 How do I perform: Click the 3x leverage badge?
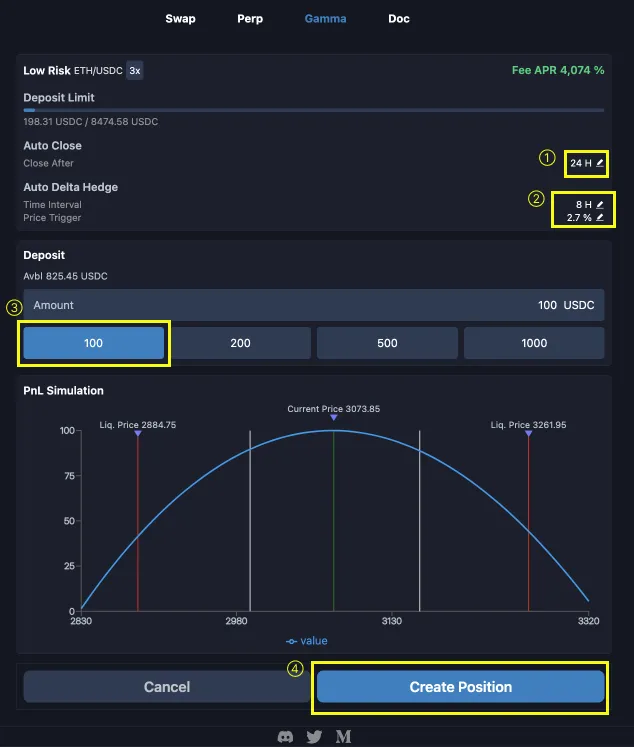coord(134,71)
